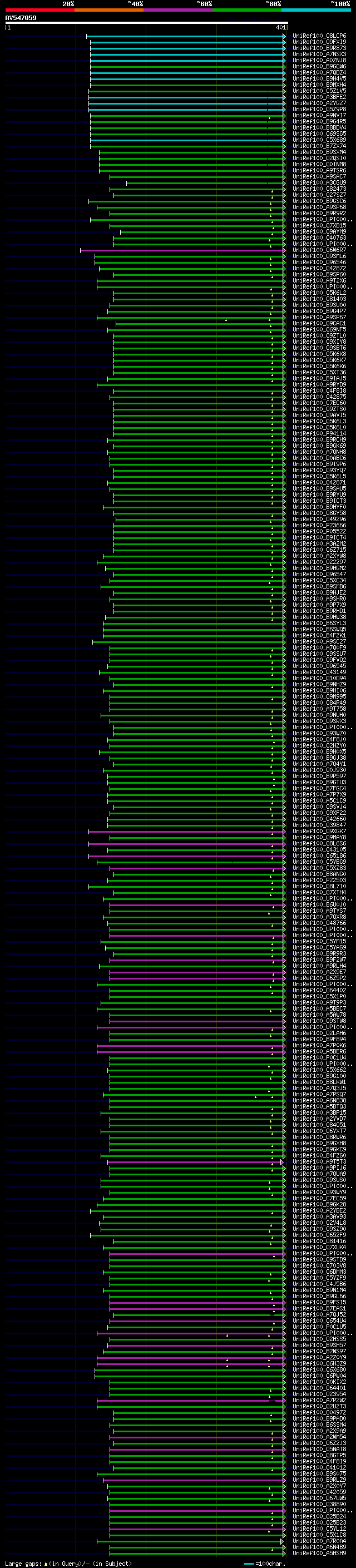Click hit label UniRef100_Q5NAT8
The width and height of the screenshot is (356, 1568).
point(319,1450)
